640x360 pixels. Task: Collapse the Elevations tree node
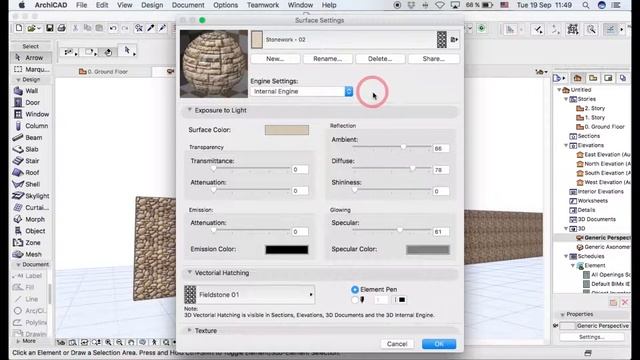coord(566,145)
